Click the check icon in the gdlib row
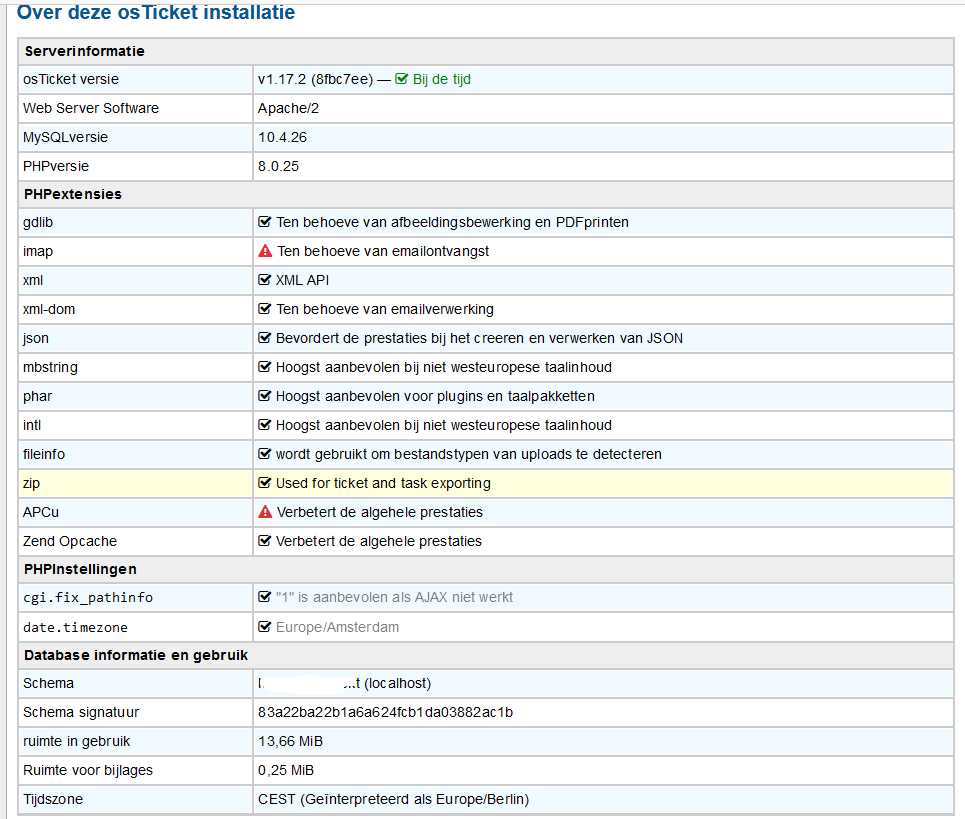Image resolution: width=965 pixels, height=819 pixels. pyautogui.click(x=265, y=222)
